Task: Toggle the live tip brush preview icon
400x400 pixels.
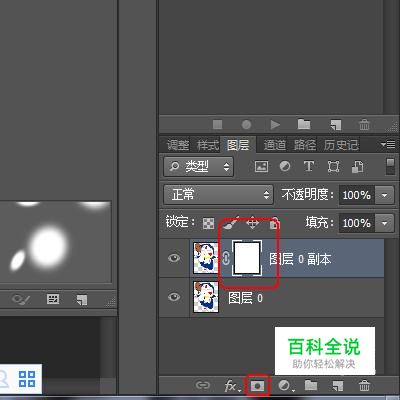Action: tap(21, 299)
